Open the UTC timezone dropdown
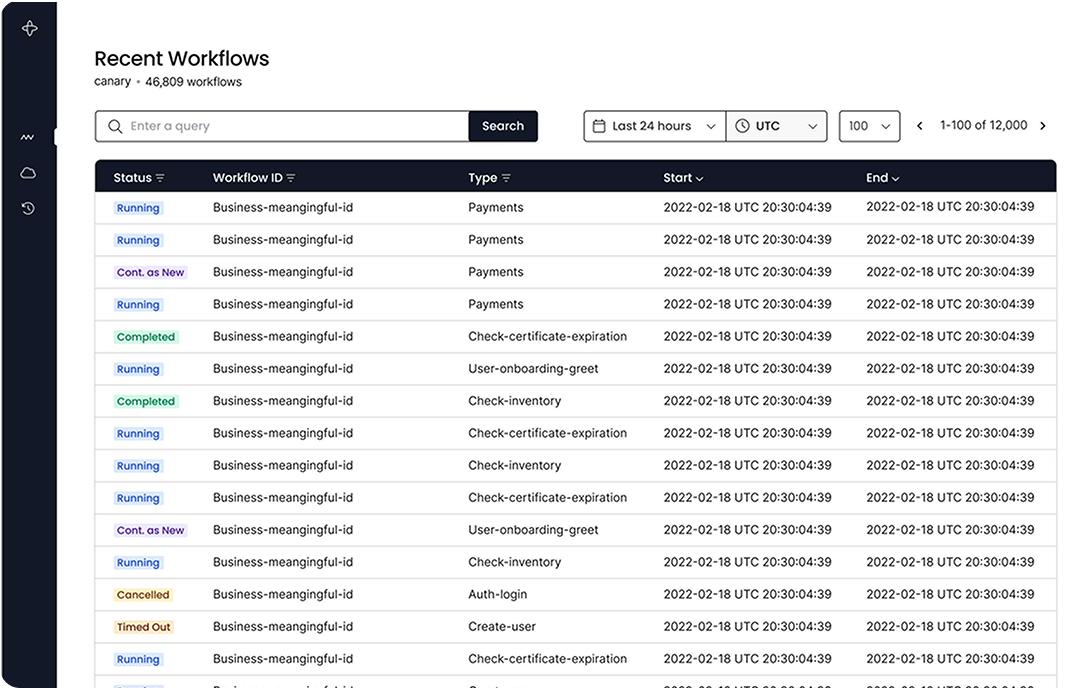The image size is (1086, 688). [x=777, y=125]
